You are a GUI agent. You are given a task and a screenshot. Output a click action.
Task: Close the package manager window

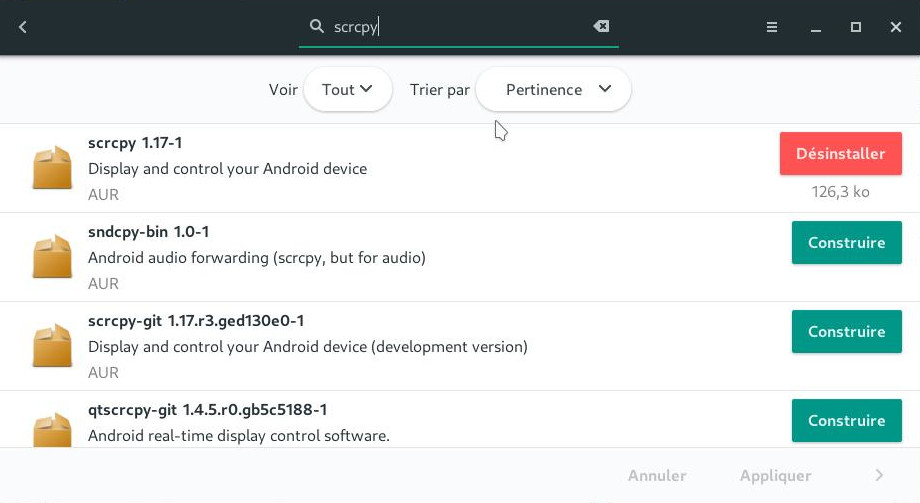click(x=895, y=27)
